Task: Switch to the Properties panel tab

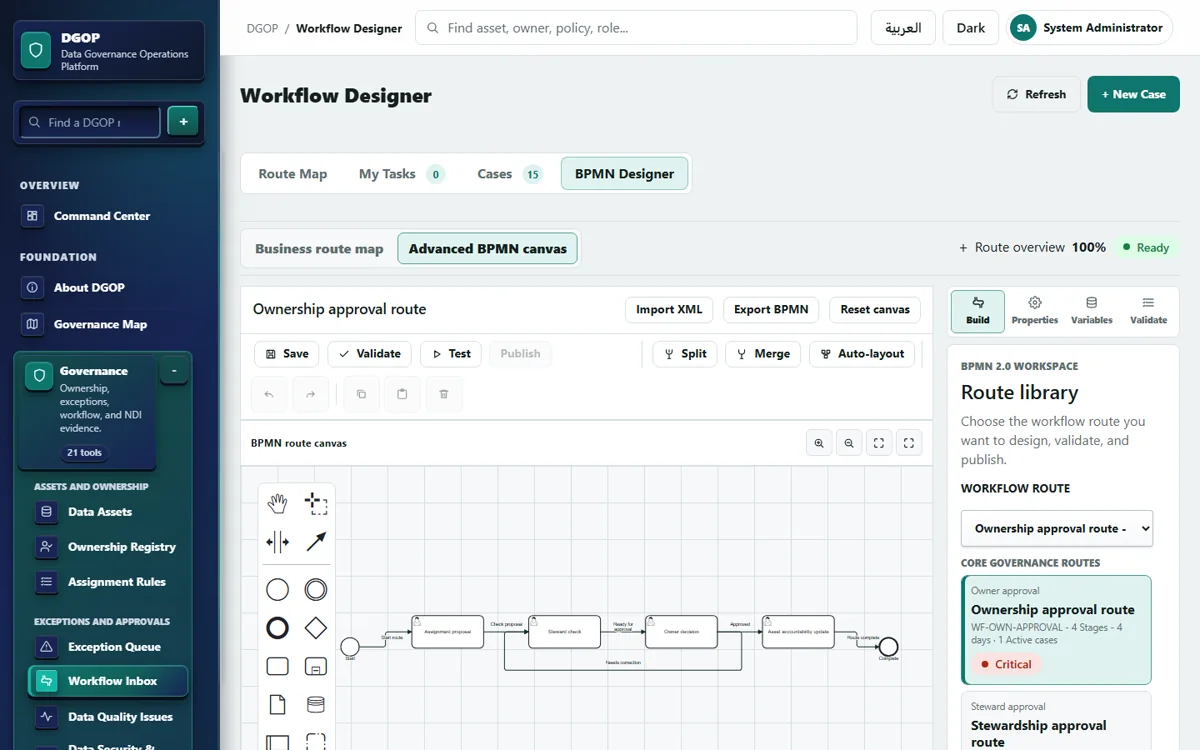Action: [x=1035, y=310]
